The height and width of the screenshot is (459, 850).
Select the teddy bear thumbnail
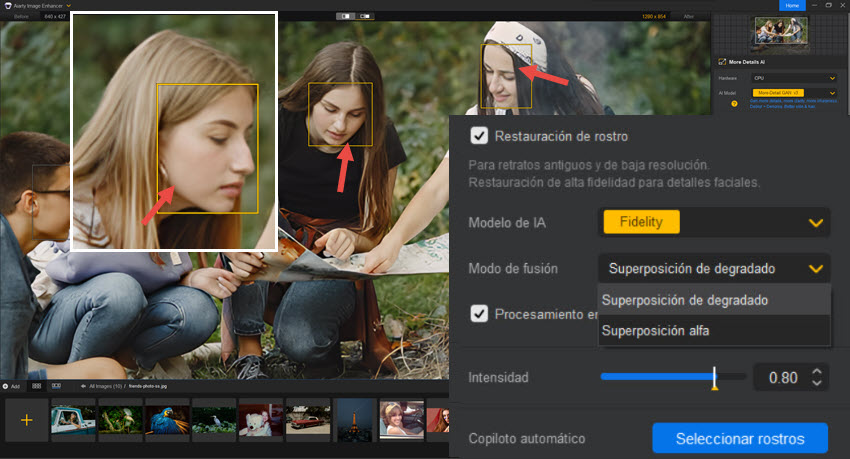coord(261,420)
